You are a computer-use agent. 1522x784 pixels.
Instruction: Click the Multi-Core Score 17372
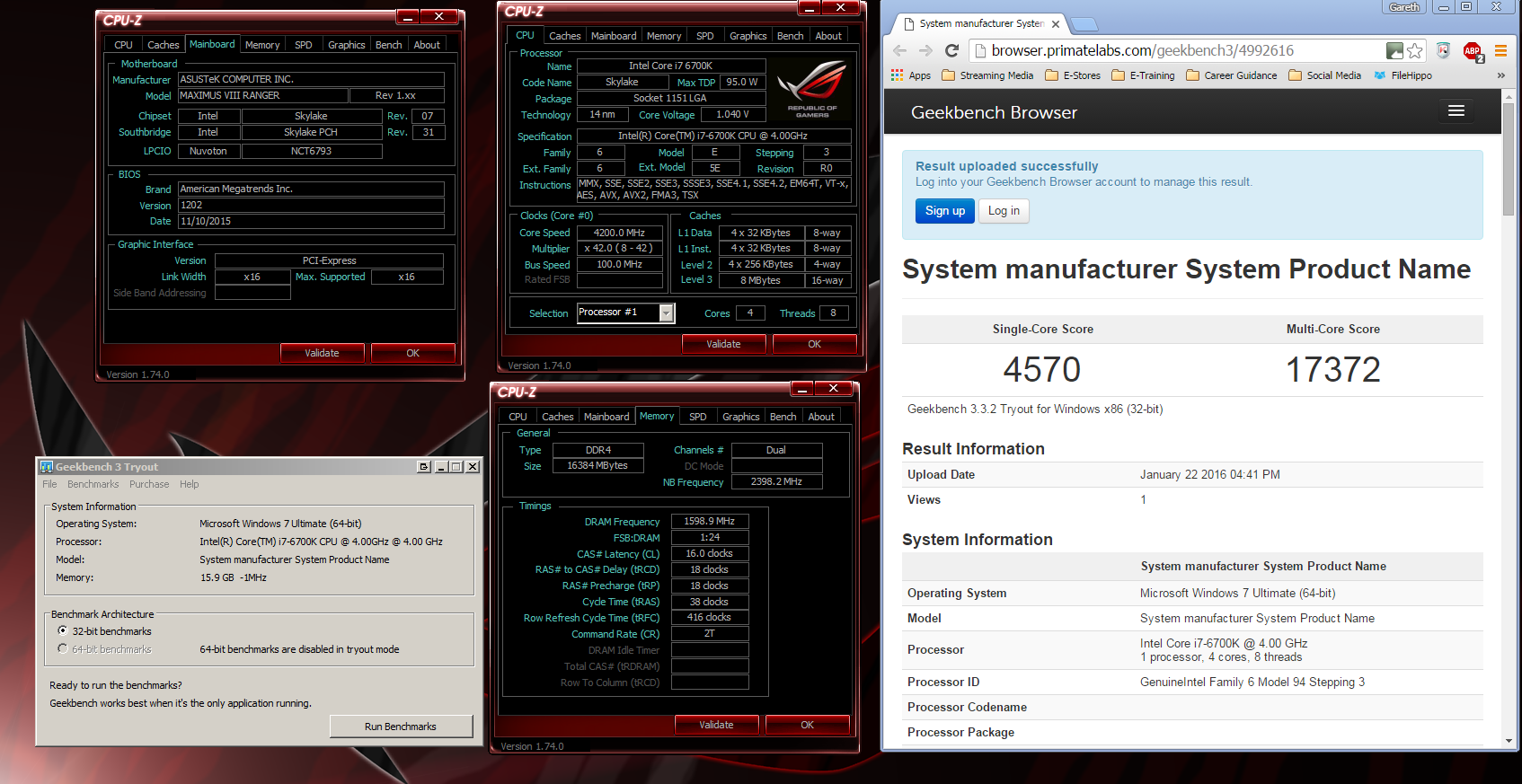(1332, 369)
